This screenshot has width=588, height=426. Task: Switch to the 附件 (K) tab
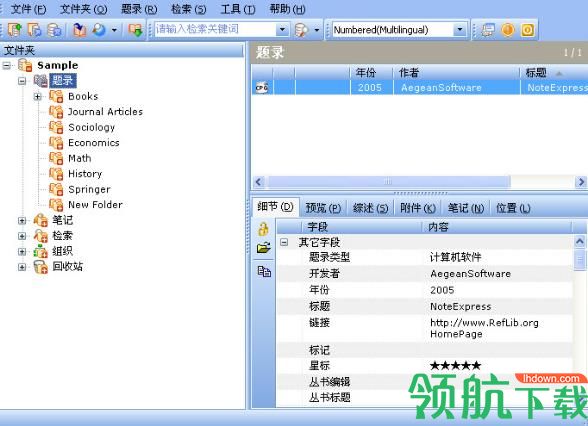418,208
